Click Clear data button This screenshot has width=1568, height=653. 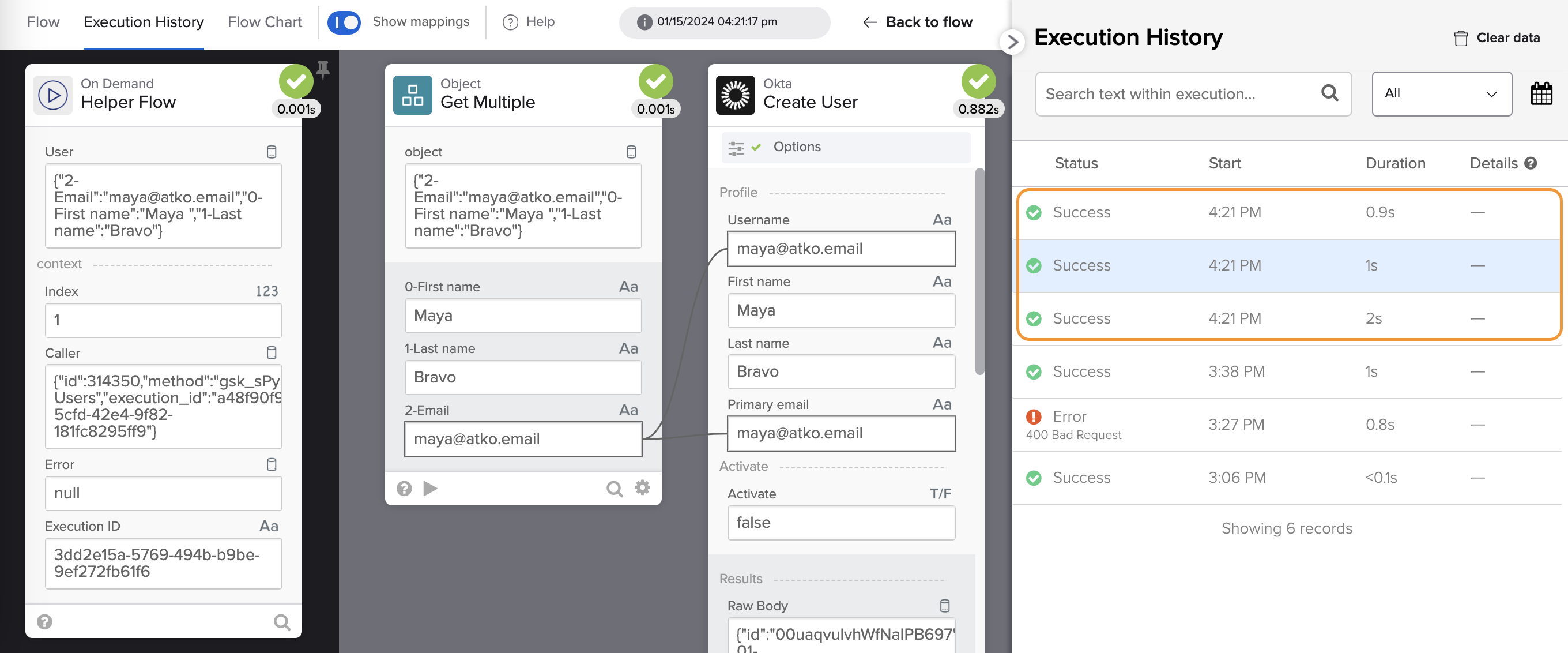click(x=1497, y=37)
